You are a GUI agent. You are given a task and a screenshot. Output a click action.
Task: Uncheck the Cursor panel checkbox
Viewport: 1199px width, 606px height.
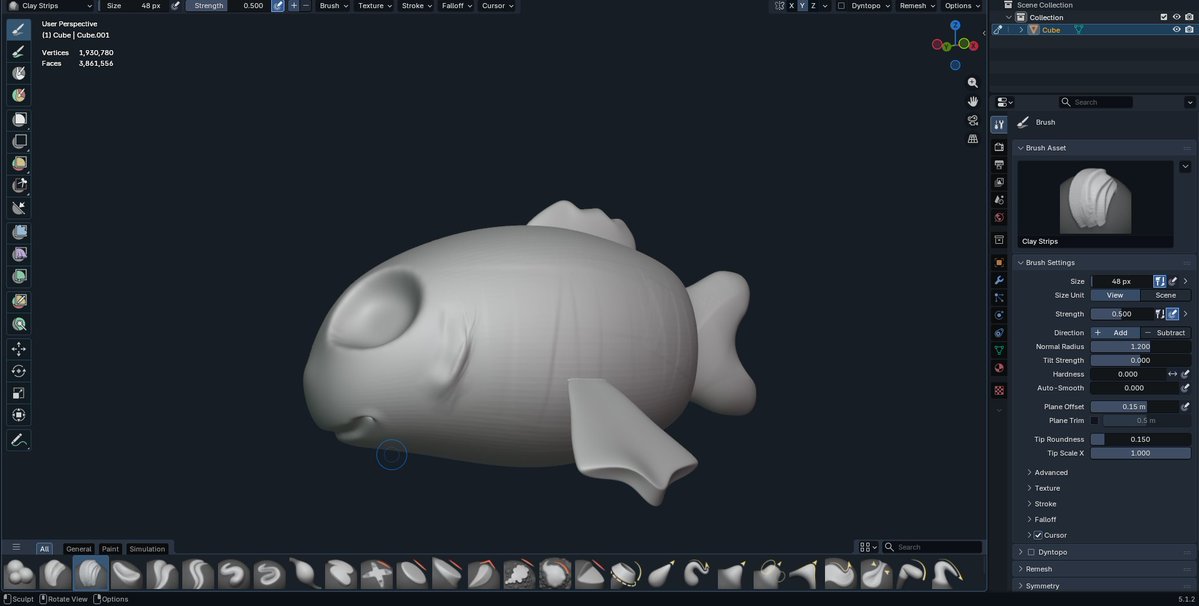1038,535
